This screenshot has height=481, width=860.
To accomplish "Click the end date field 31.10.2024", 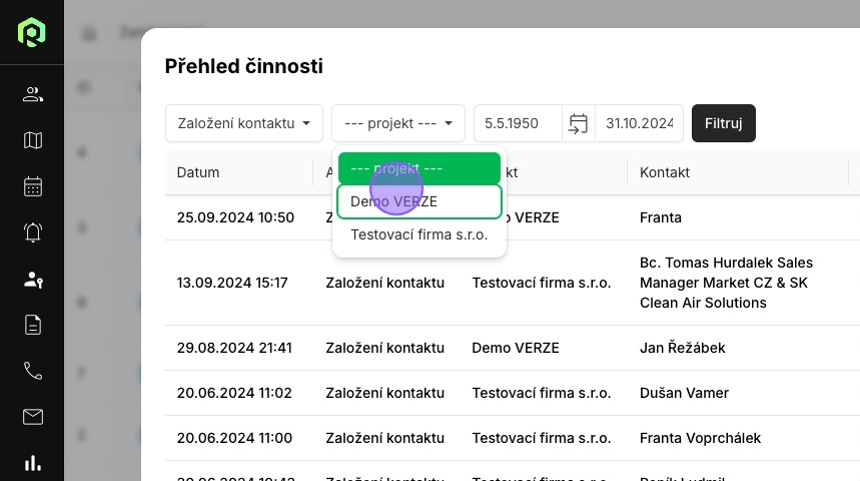I will point(640,123).
